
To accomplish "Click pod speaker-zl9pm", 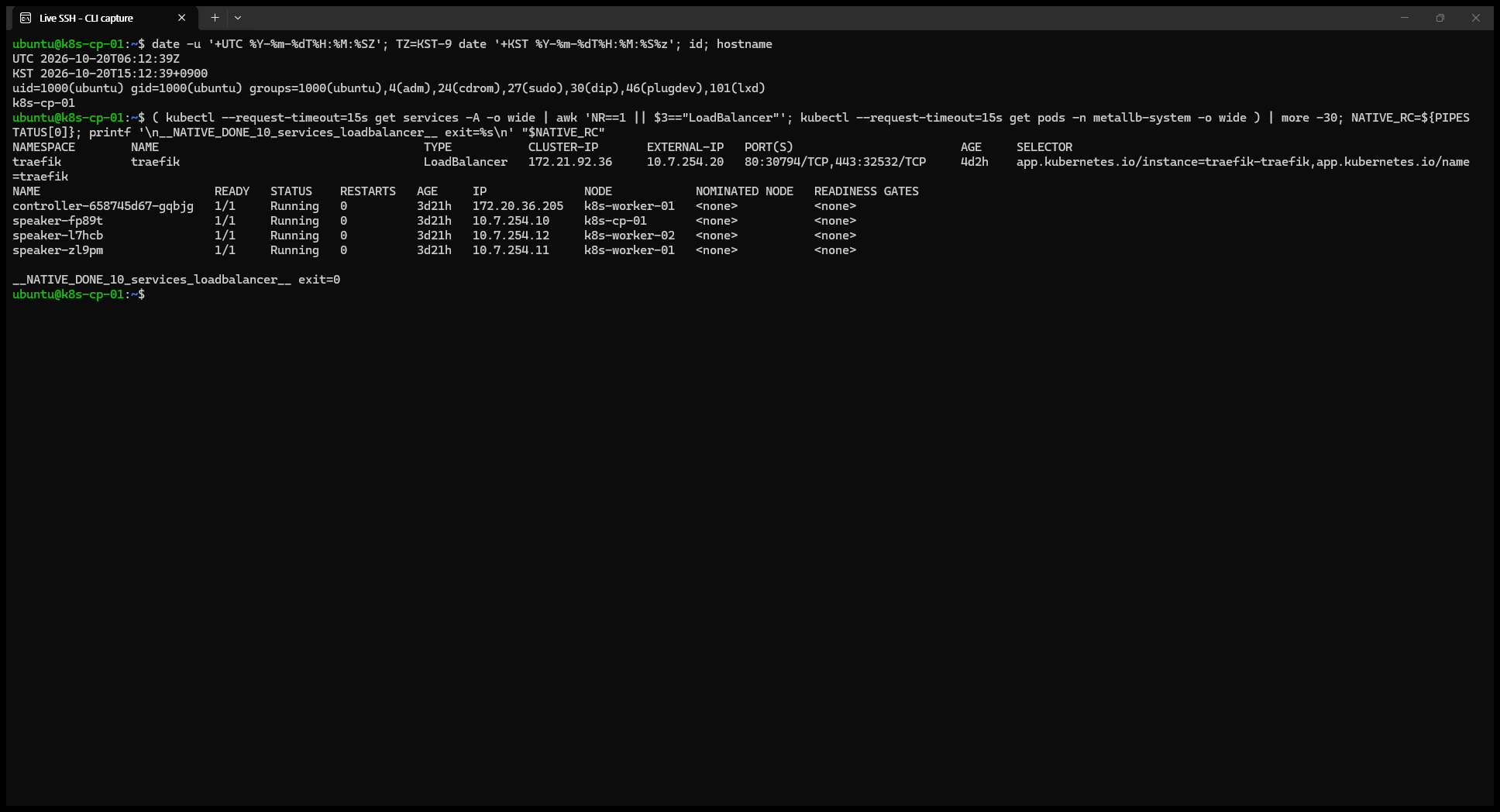I will (x=58, y=250).
